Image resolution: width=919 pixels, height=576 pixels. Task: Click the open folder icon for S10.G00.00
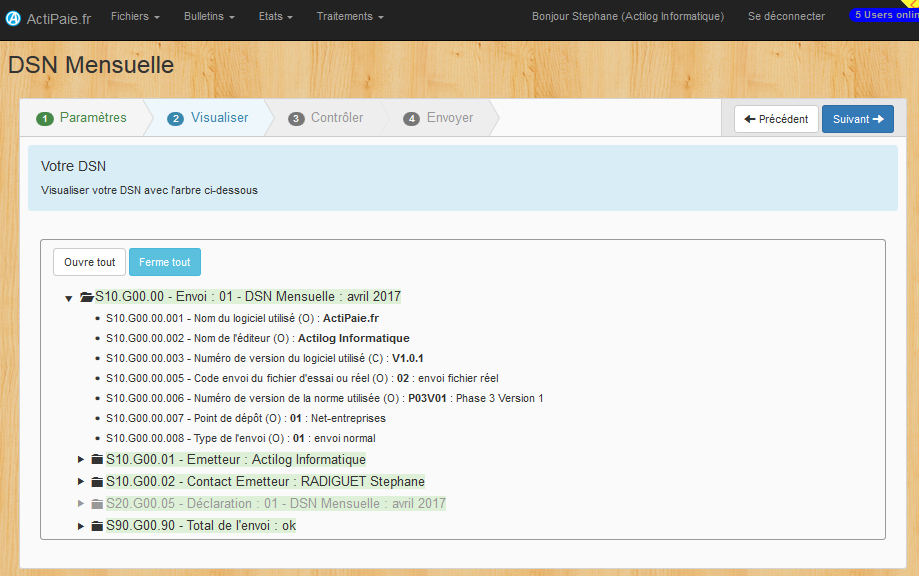87,297
